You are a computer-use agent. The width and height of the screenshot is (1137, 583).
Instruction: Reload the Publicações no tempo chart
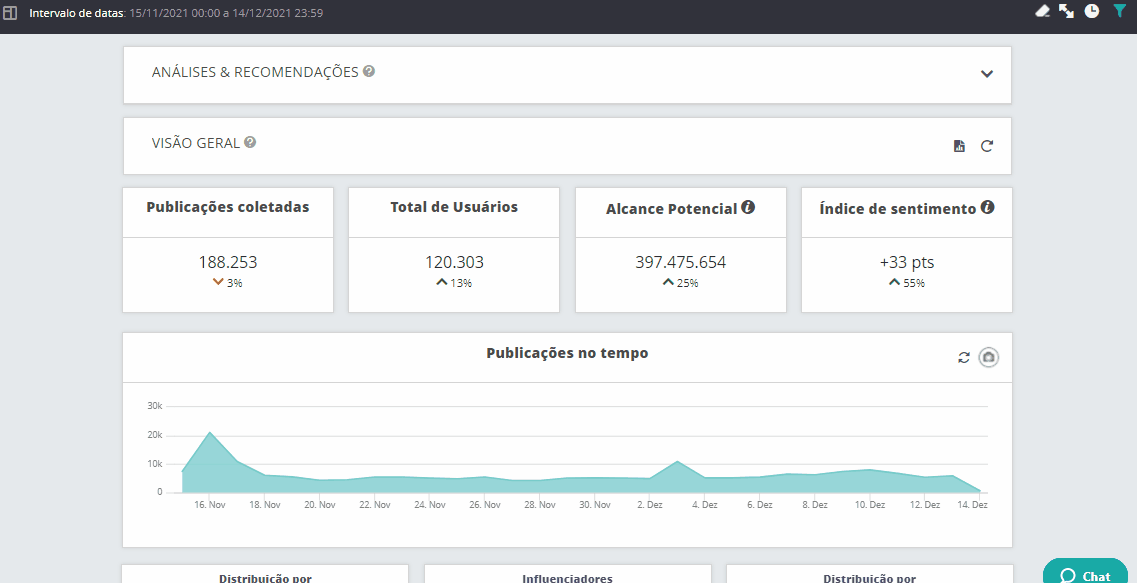964,357
